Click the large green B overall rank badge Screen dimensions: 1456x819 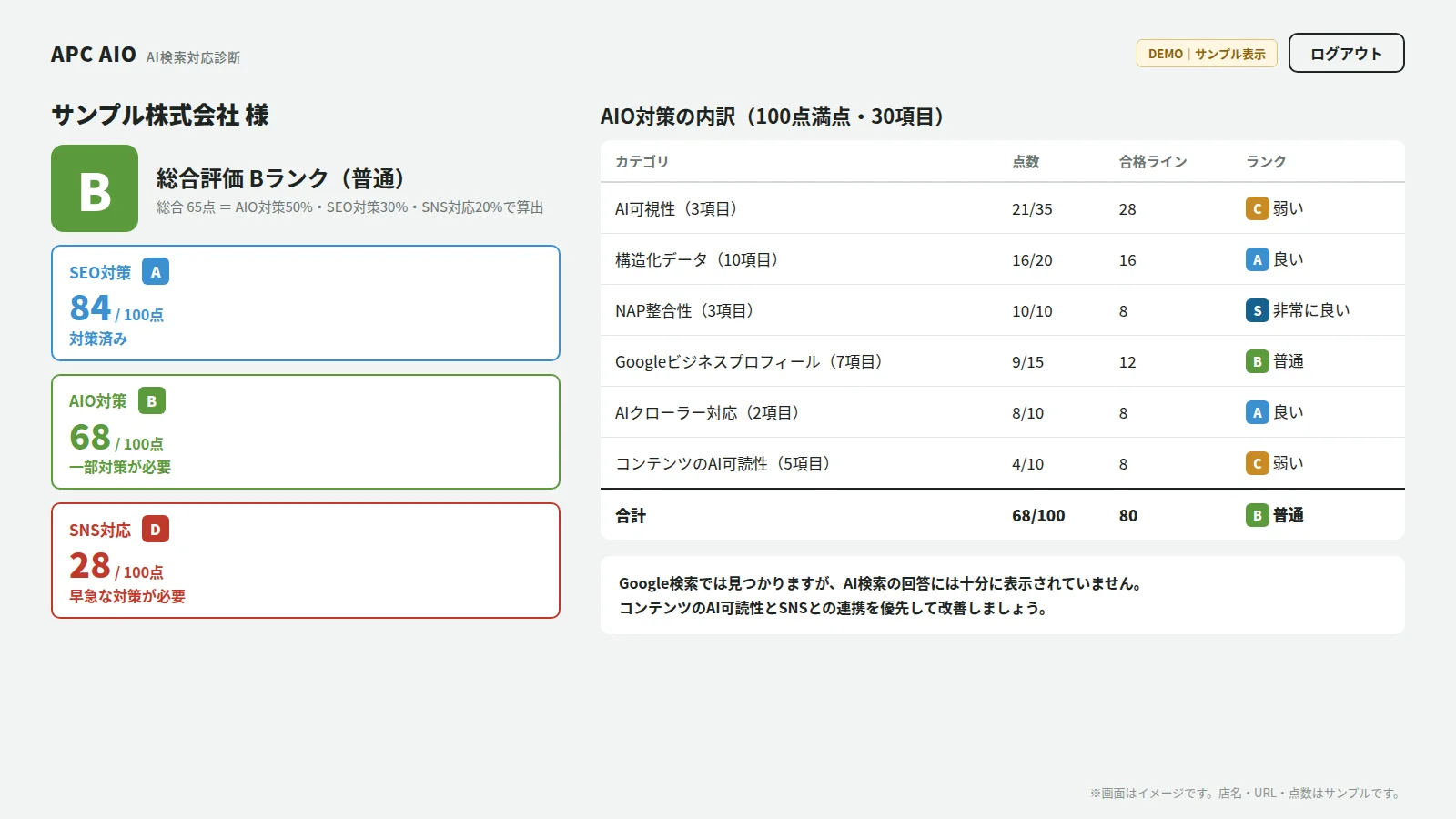[95, 188]
